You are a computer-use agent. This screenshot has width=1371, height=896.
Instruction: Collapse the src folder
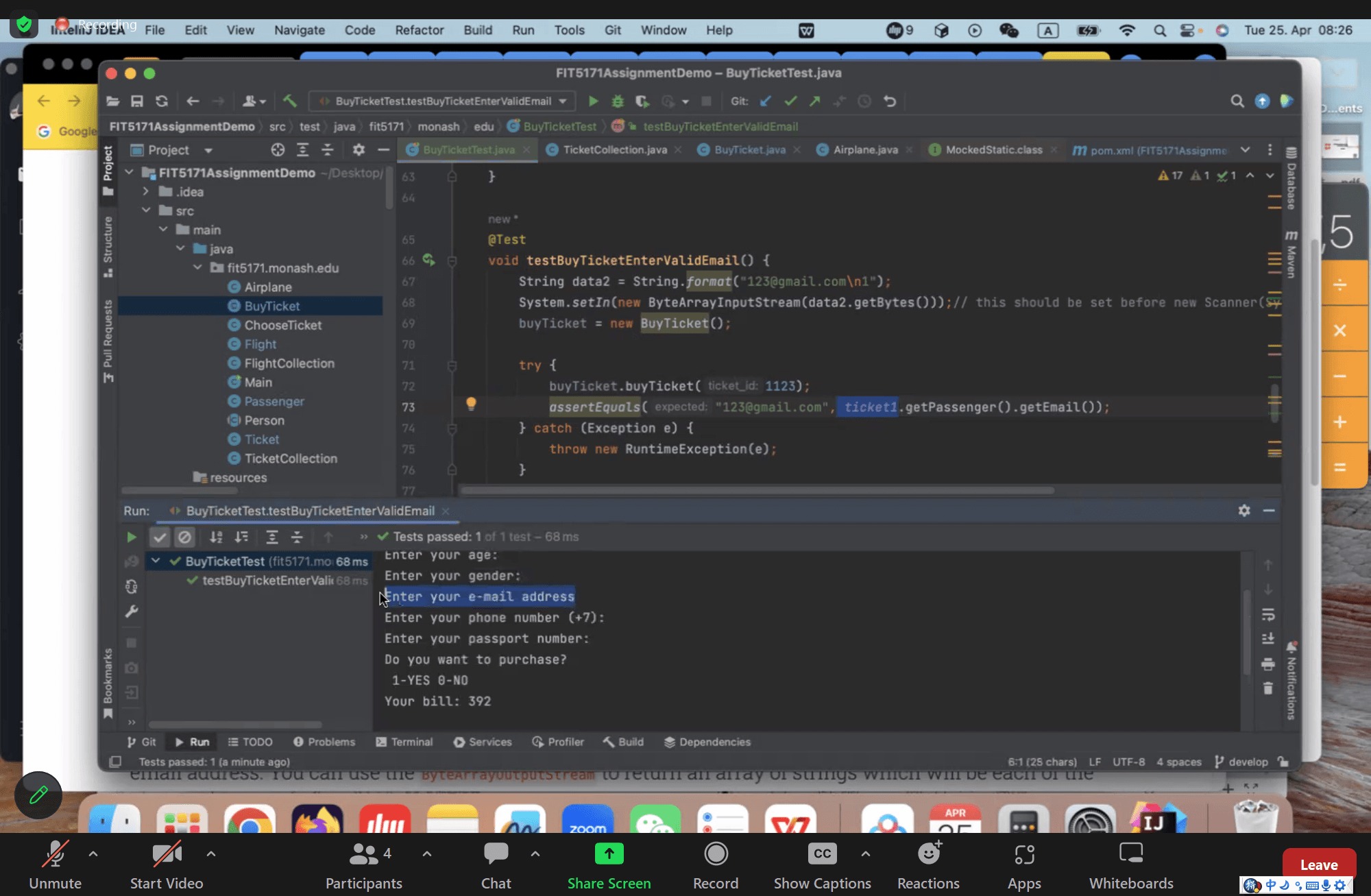coord(146,210)
